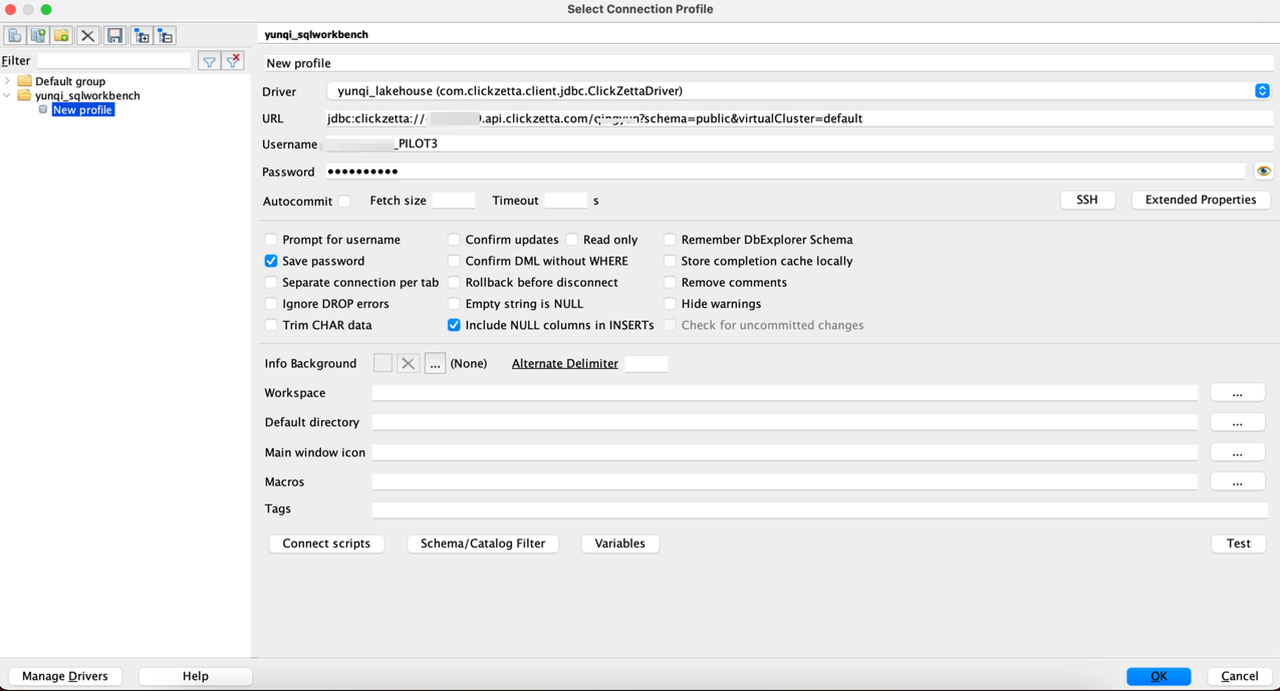Collapse the yunqi_sqlworkbench group

(x=8, y=96)
